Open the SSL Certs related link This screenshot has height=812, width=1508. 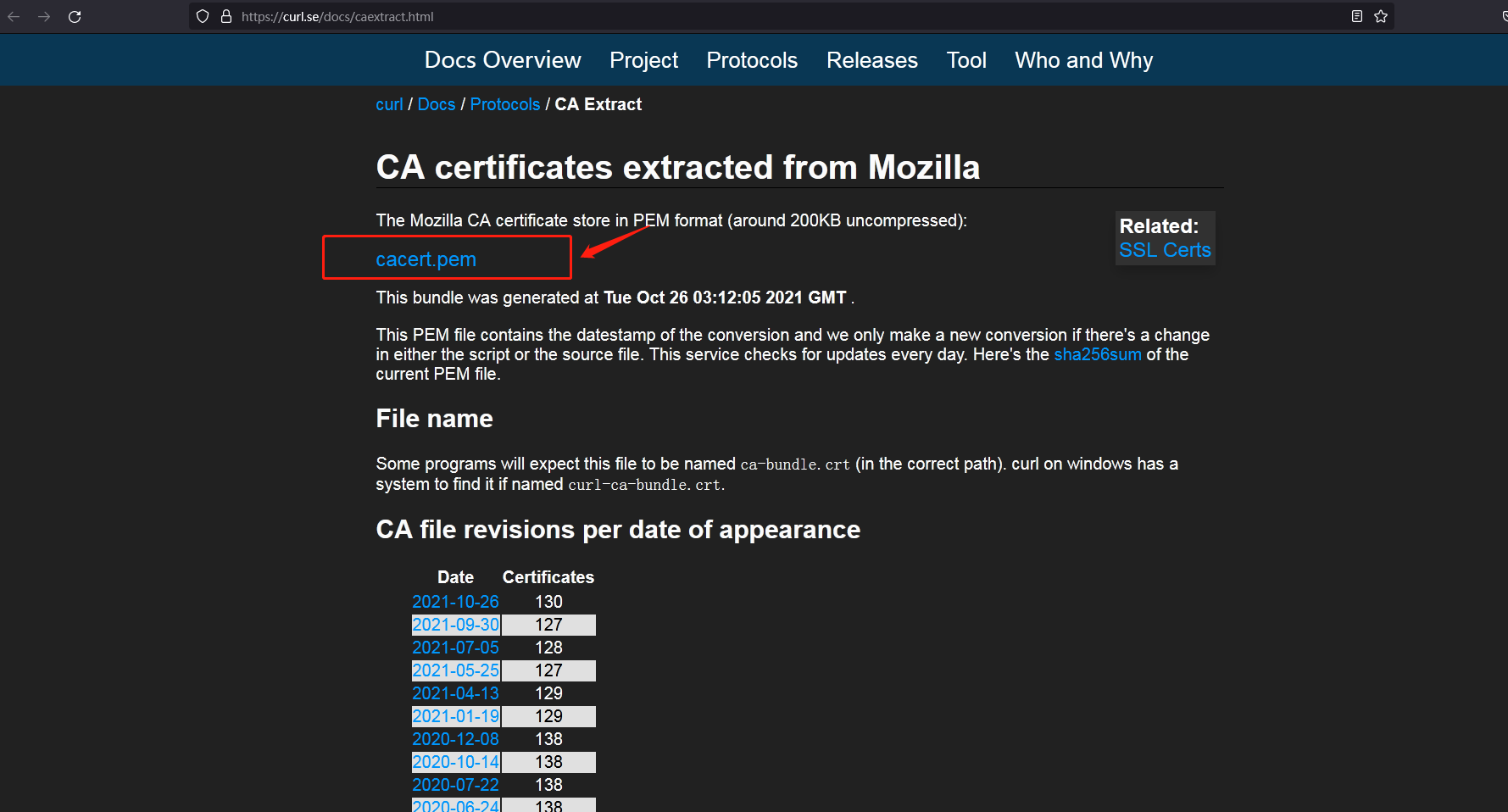pos(1165,250)
